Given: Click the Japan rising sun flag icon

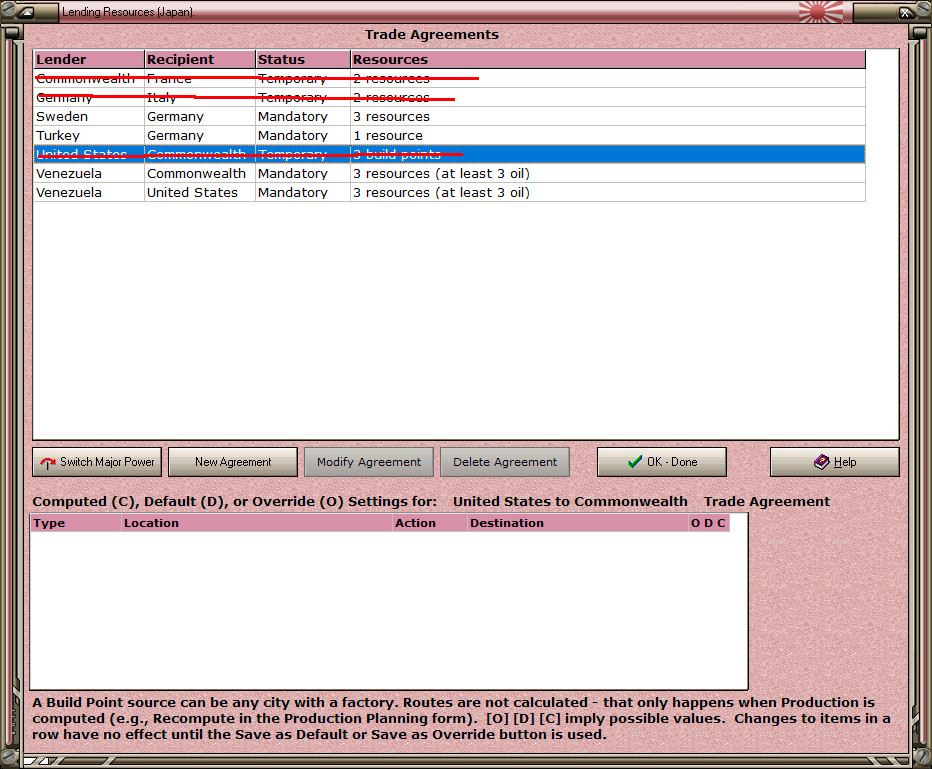Looking at the screenshot, I should (821, 12).
